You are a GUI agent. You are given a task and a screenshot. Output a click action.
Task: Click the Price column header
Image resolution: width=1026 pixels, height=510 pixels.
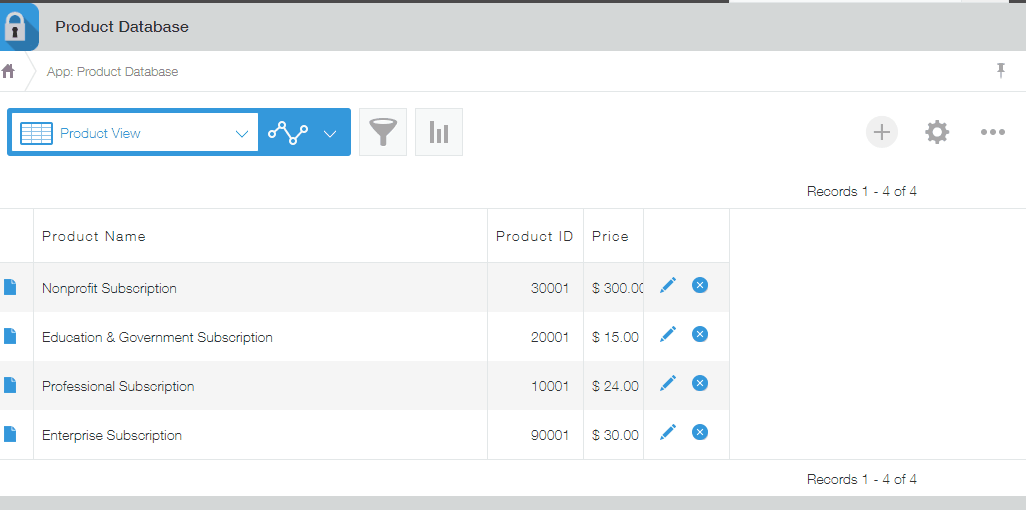point(610,236)
